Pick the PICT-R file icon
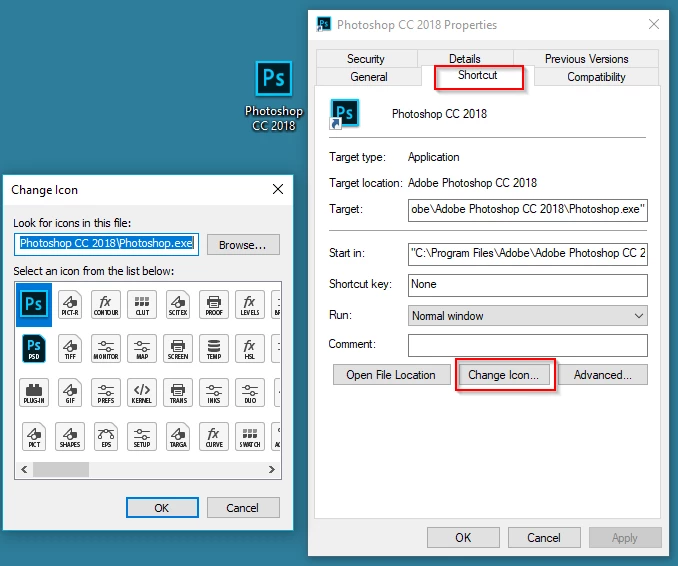This screenshot has width=678, height=566. (x=70, y=304)
